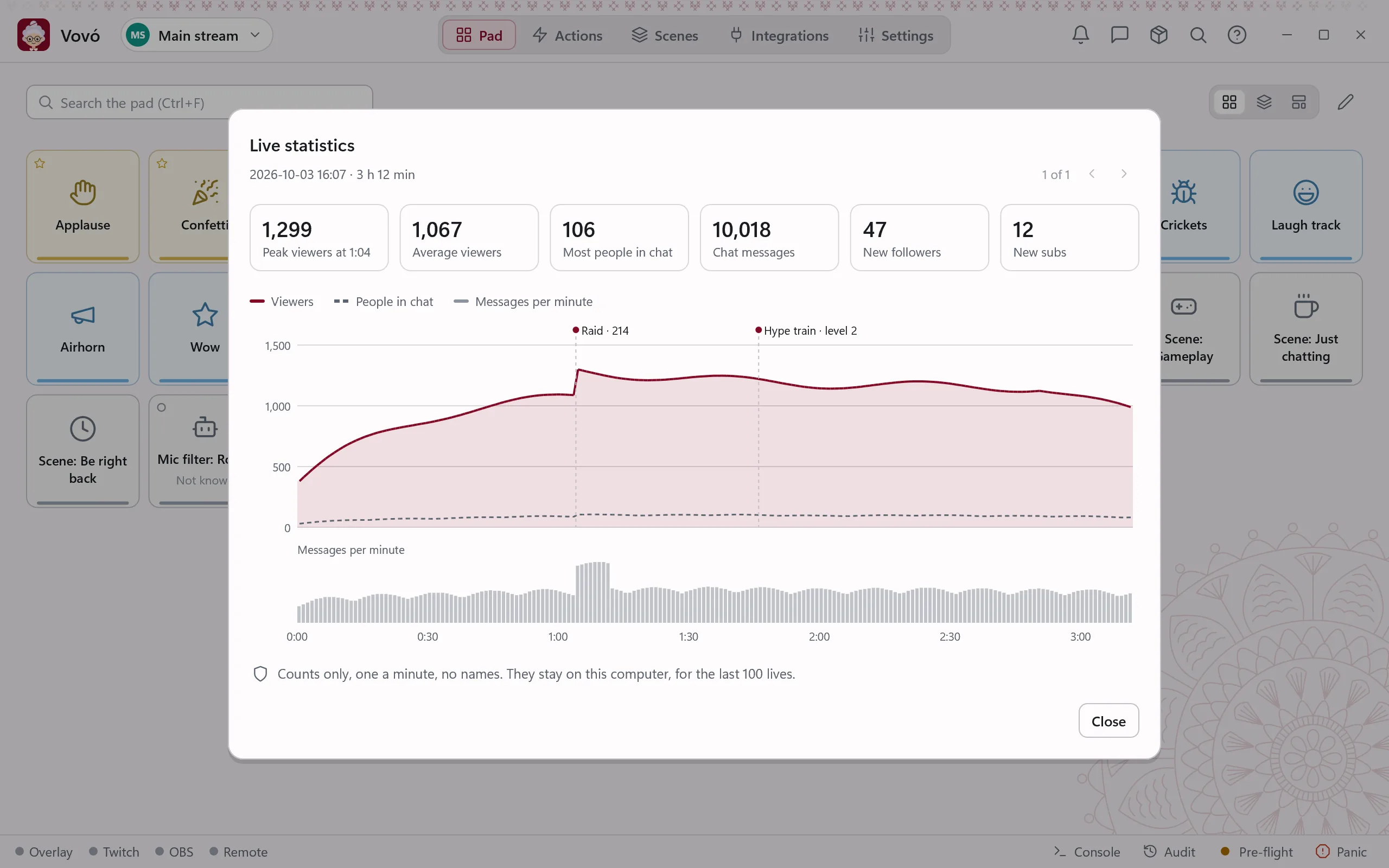Image resolution: width=1389 pixels, height=868 pixels.
Task: Open the notifications bell
Action: [x=1080, y=35]
